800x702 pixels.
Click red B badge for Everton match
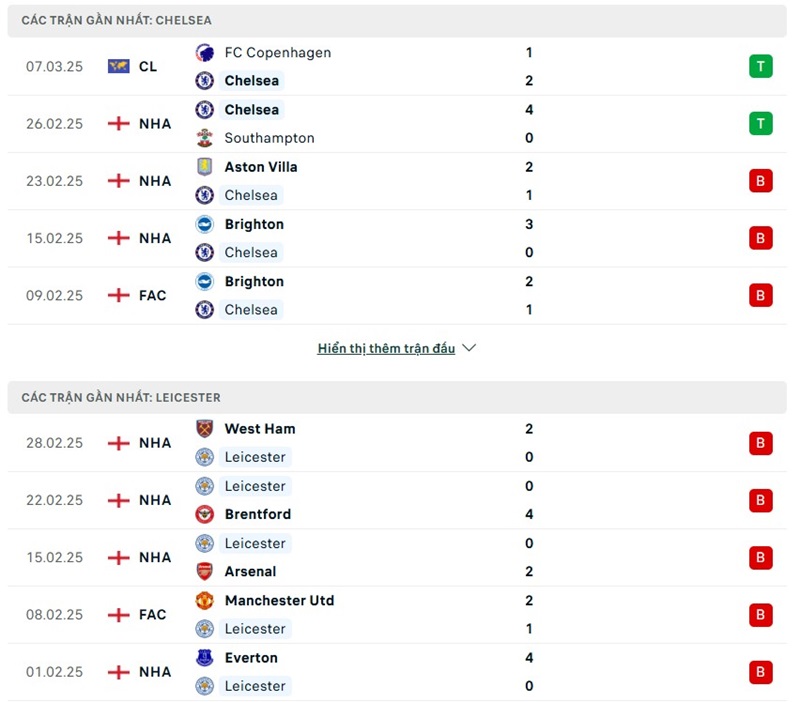pos(761,672)
